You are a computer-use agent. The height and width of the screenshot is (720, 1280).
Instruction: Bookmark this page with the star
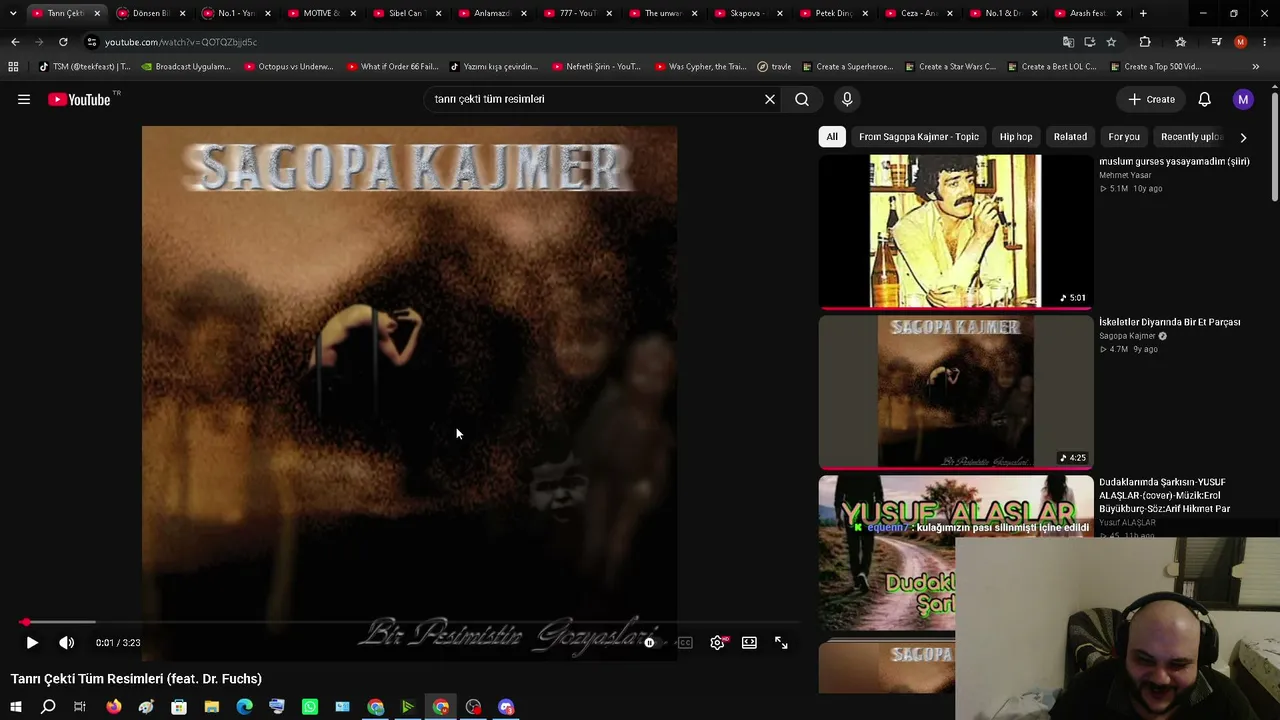click(1111, 42)
